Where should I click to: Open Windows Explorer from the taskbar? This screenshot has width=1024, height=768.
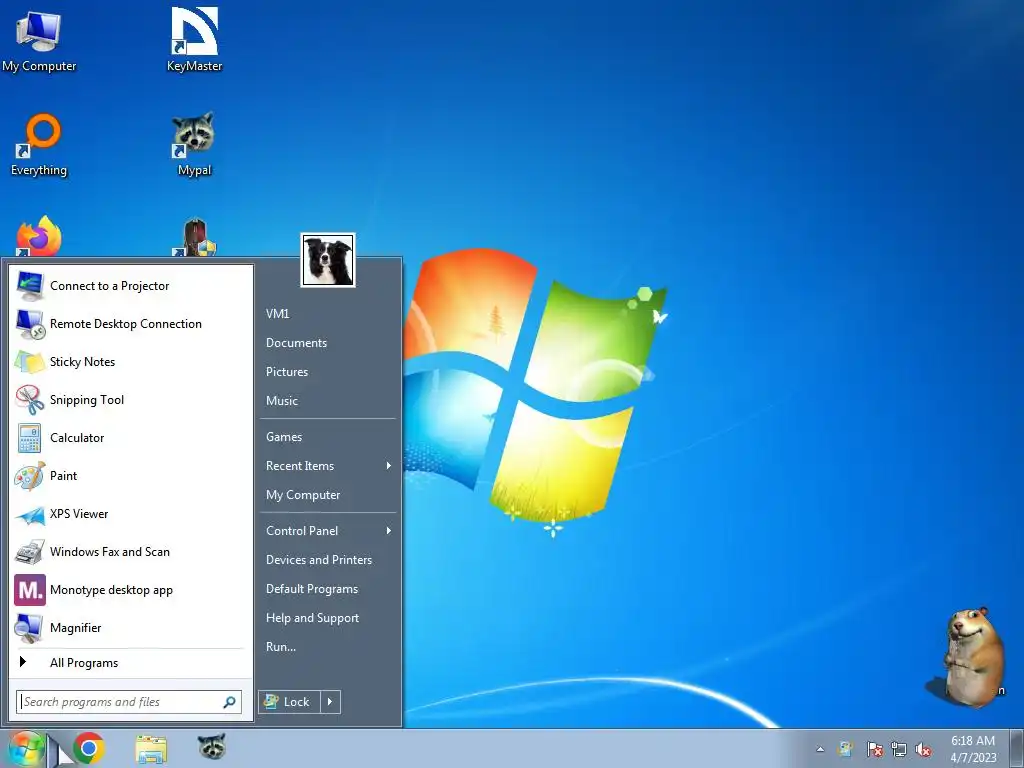pyautogui.click(x=151, y=749)
